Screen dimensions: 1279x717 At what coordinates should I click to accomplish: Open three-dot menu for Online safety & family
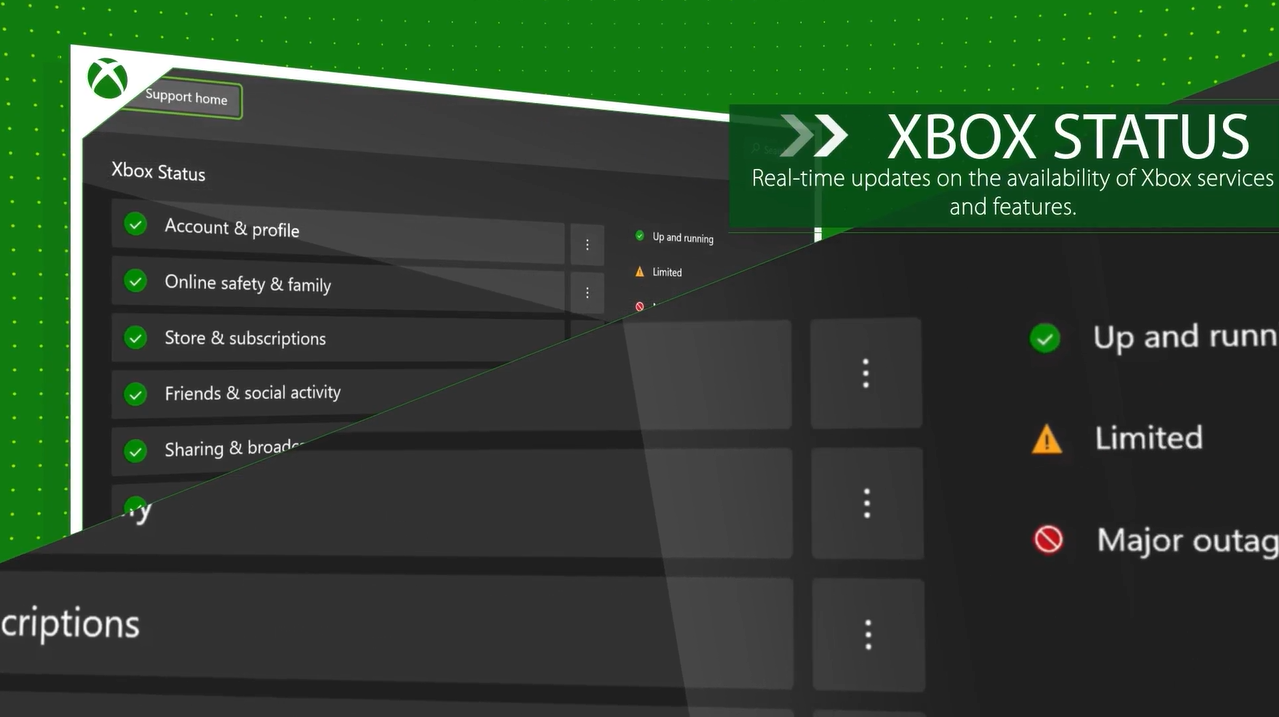click(x=587, y=293)
